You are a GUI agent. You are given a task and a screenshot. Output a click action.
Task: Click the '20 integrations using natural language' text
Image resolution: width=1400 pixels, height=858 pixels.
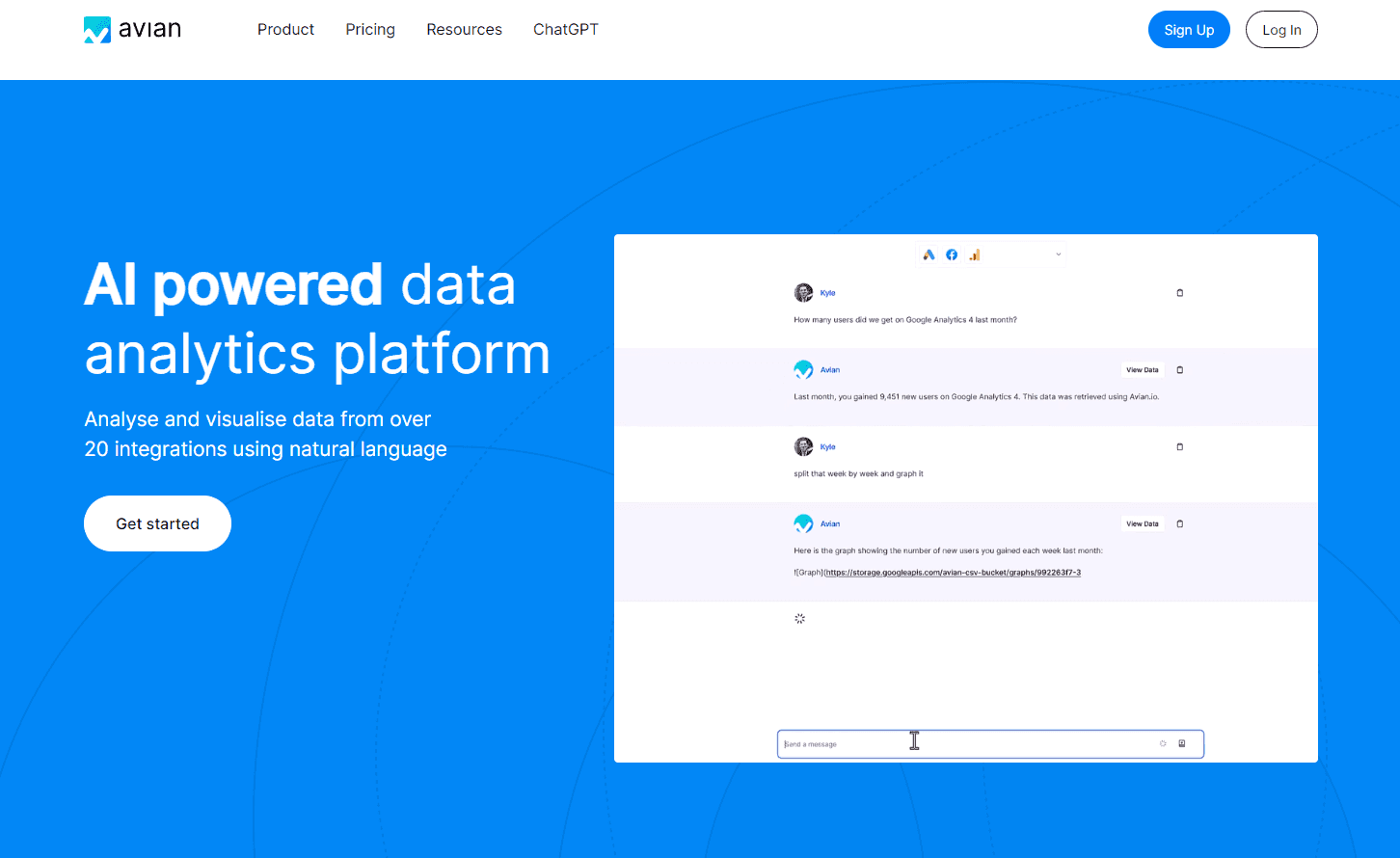click(265, 449)
